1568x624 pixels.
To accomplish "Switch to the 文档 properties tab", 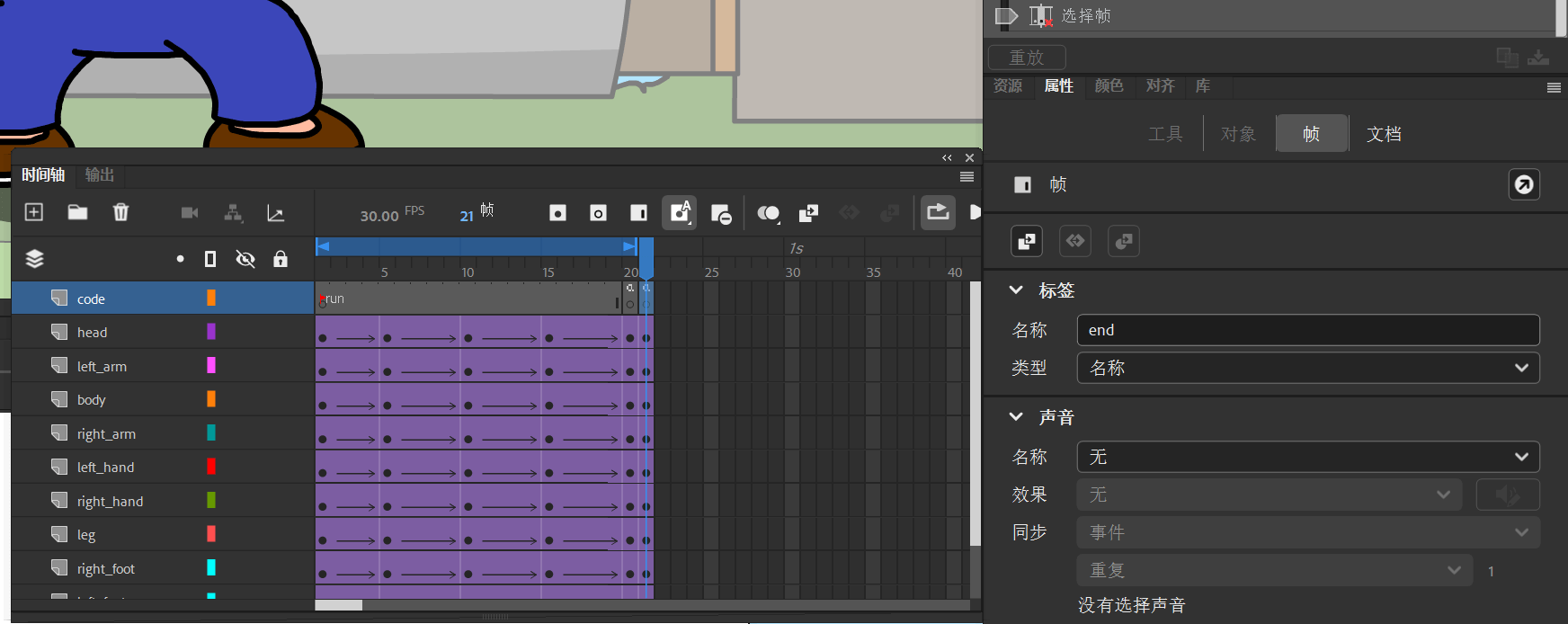I will [1384, 134].
